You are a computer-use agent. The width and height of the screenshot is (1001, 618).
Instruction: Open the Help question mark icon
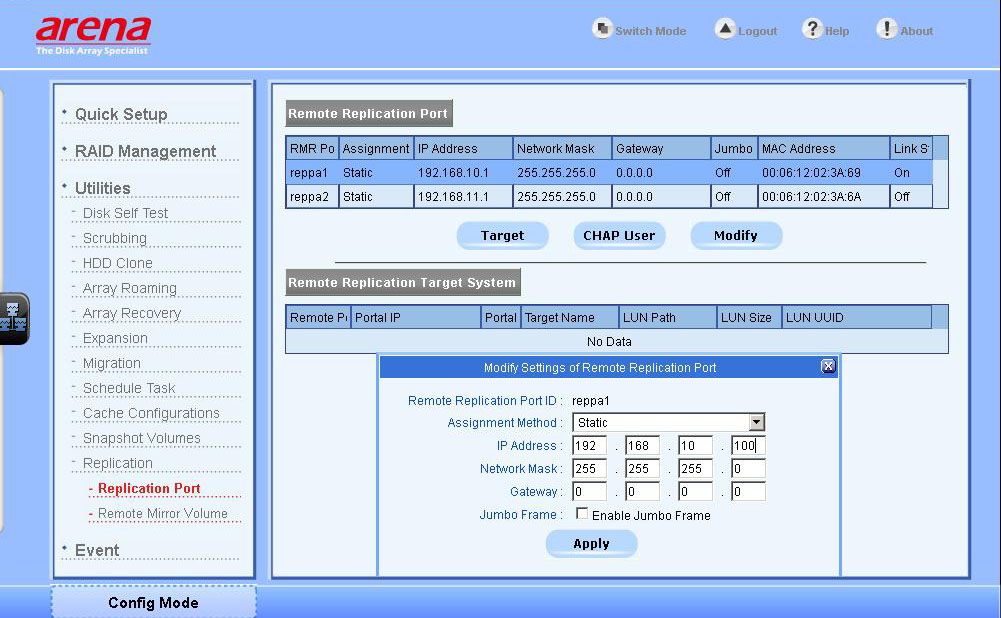[813, 29]
